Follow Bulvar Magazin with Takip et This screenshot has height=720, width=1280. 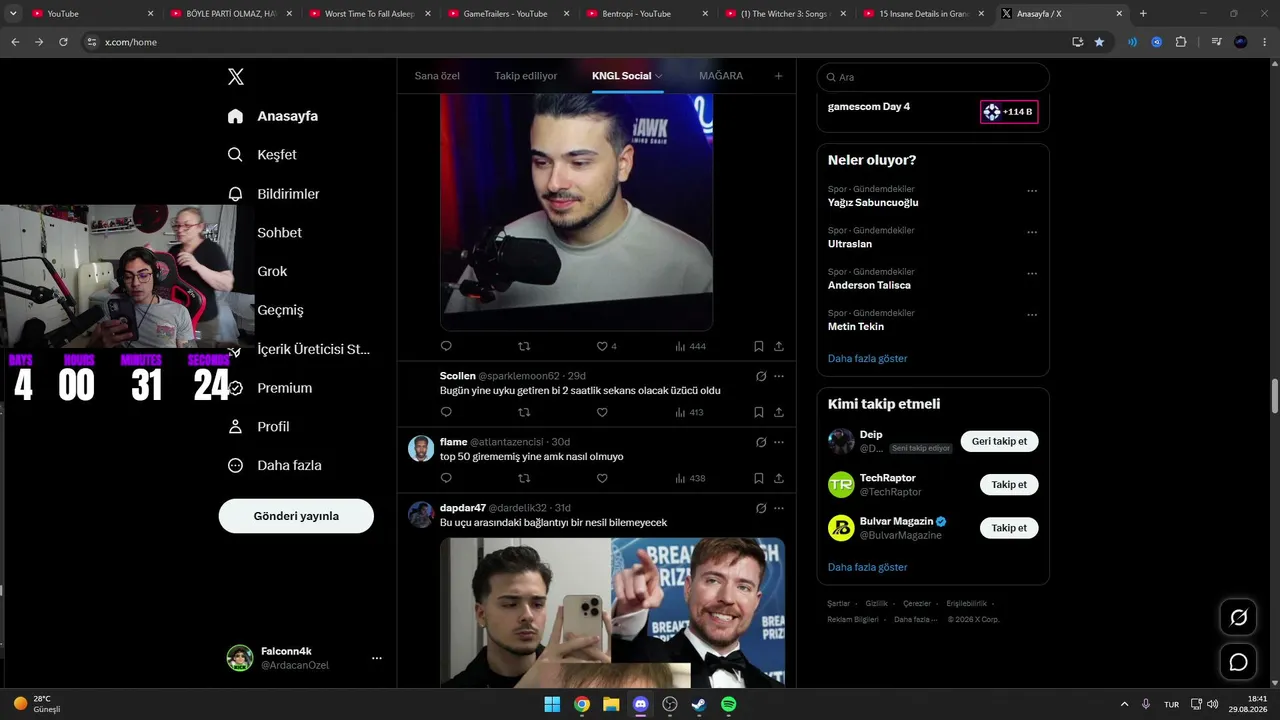point(1009,527)
